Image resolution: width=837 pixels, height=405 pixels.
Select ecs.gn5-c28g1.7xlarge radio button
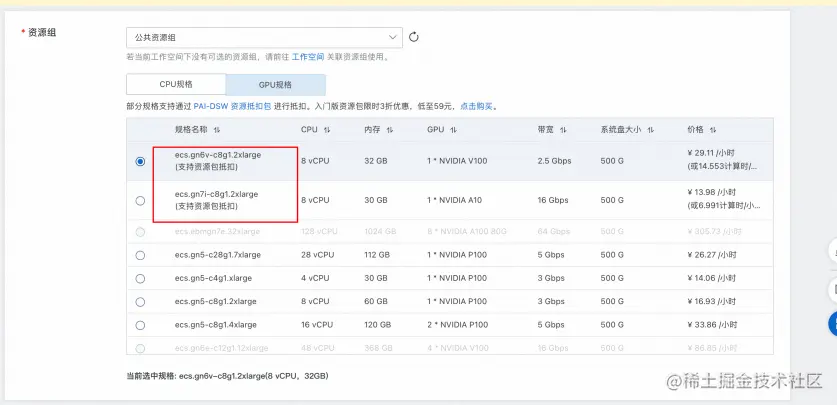[140, 255]
